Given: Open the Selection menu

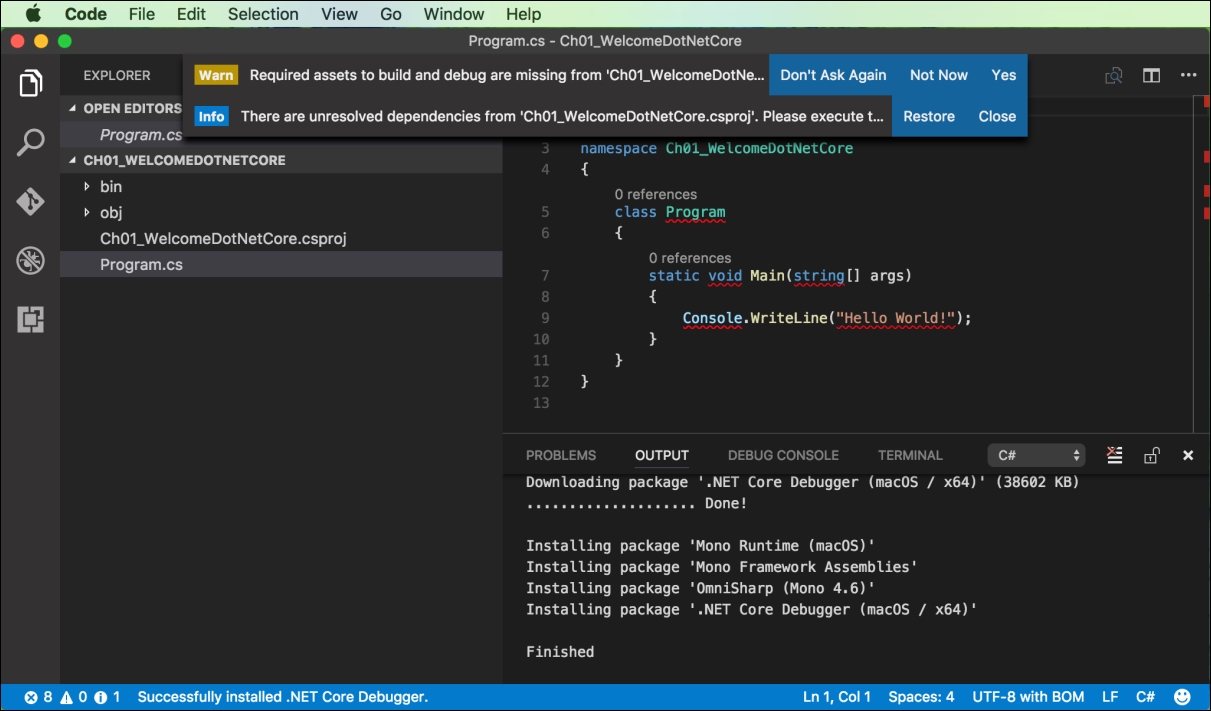Looking at the screenshot, I should tap(263, 14).
